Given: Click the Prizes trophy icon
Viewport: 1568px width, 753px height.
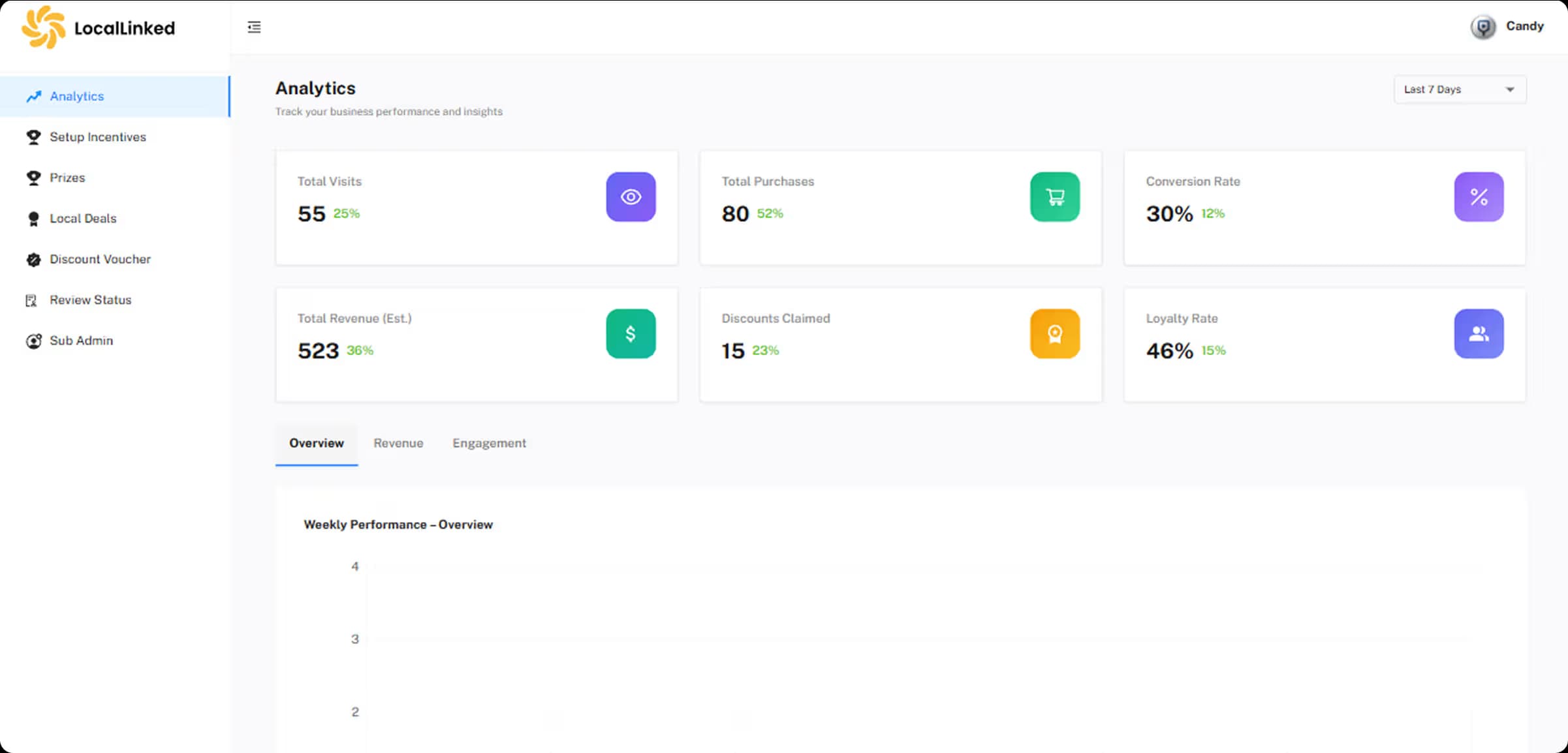Looking at the screenshot, I should pos(34,177).
